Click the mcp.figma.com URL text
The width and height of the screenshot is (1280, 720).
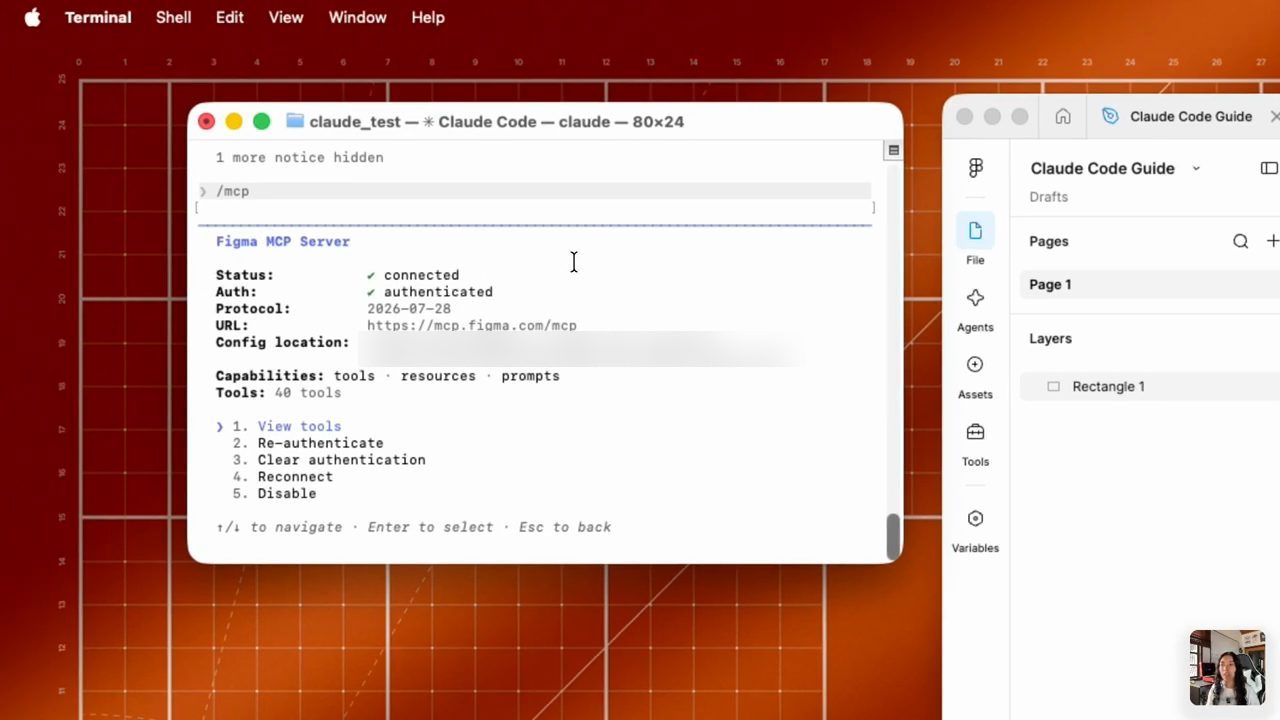coord(472,326)
